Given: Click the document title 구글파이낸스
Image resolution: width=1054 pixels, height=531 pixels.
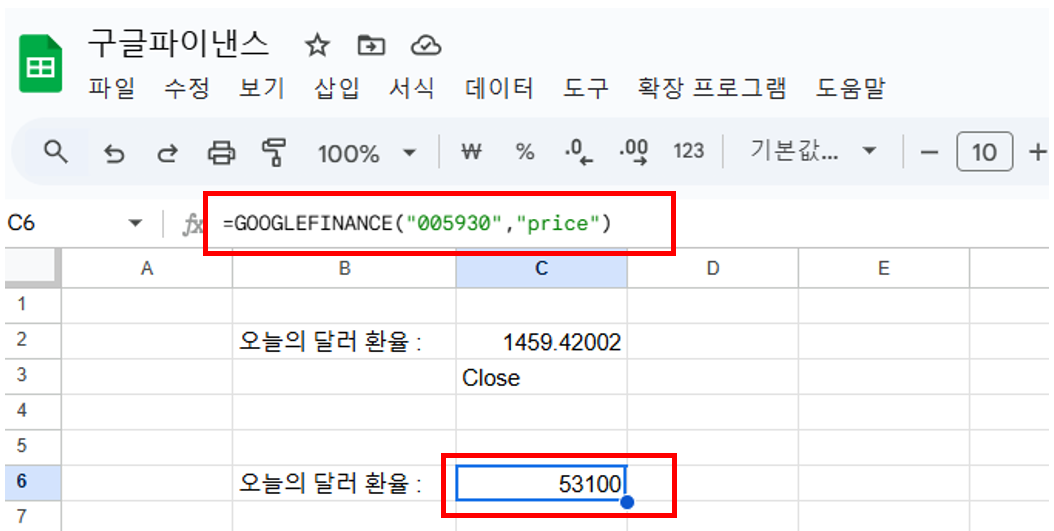Looking at the screenshot, I should tap(179, 44).
